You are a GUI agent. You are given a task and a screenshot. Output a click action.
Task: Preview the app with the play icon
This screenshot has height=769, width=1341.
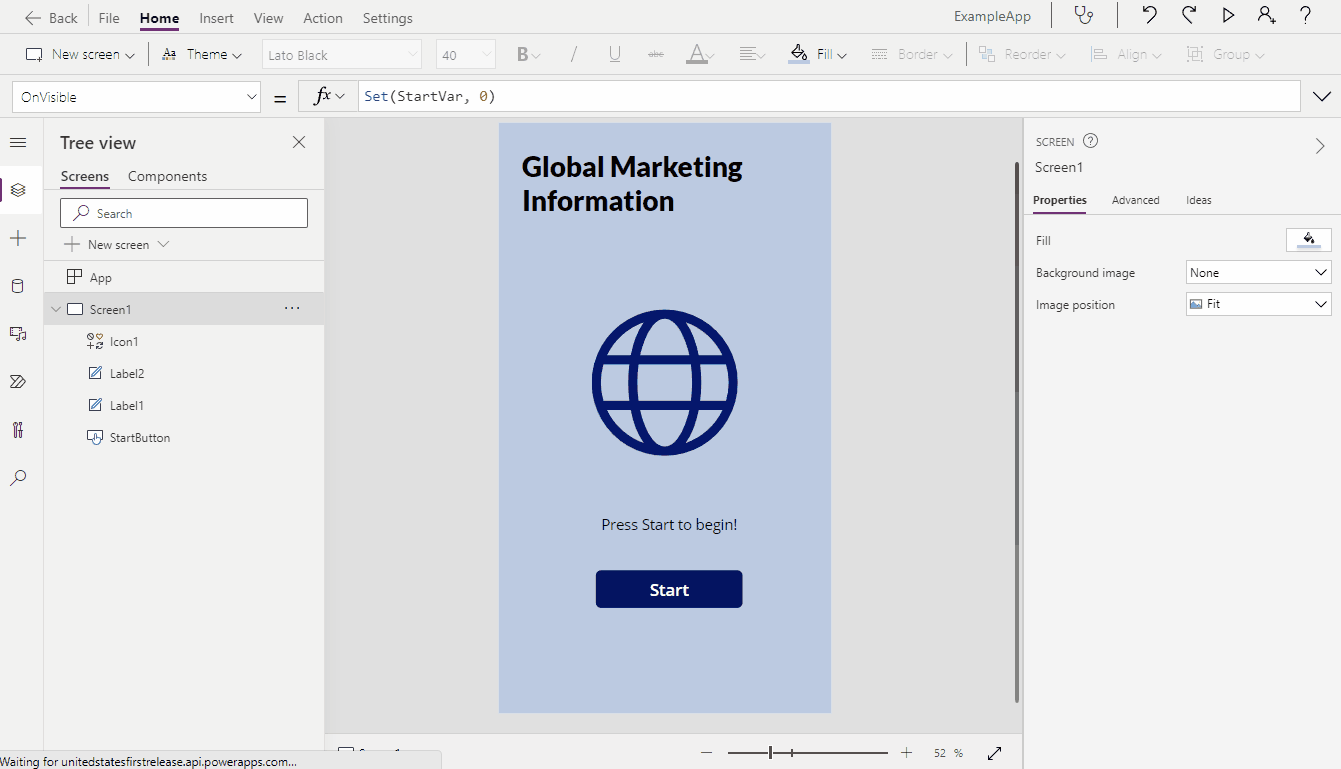[1228, 16]
